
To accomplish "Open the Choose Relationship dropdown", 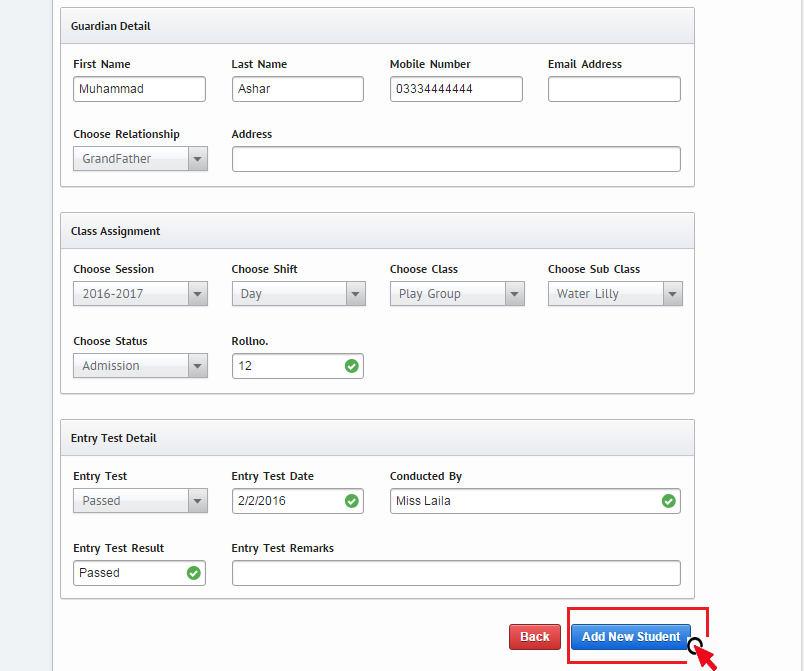I will [140, 159].
